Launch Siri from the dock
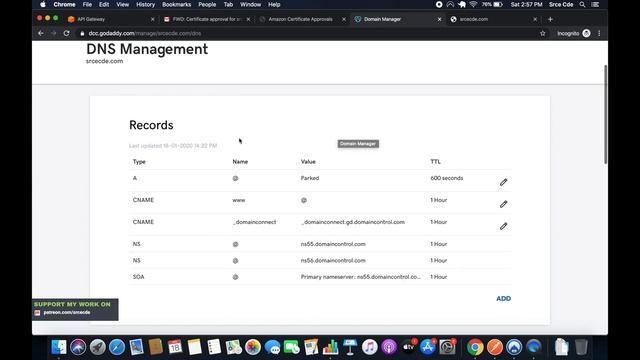The height and width of the screenshot is (360, 640). [x=78, y=347]
